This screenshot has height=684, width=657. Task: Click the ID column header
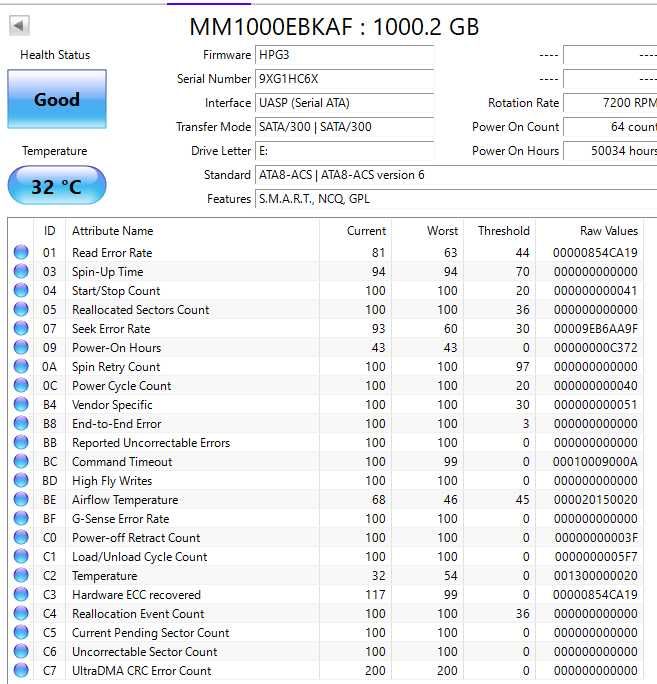(50, 231)
